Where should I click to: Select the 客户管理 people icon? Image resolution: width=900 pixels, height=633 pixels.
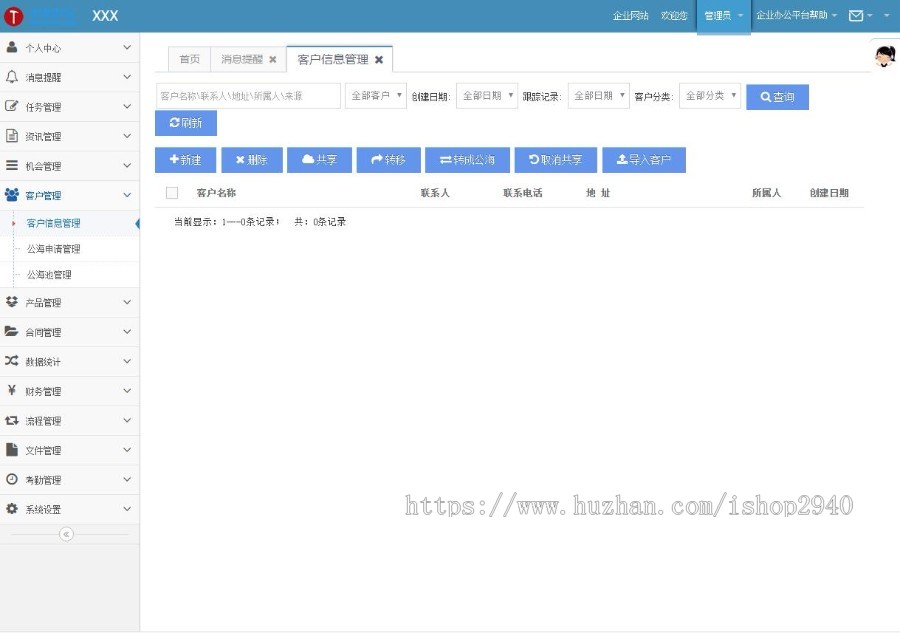pyautogui.click(x=10, y=195)
